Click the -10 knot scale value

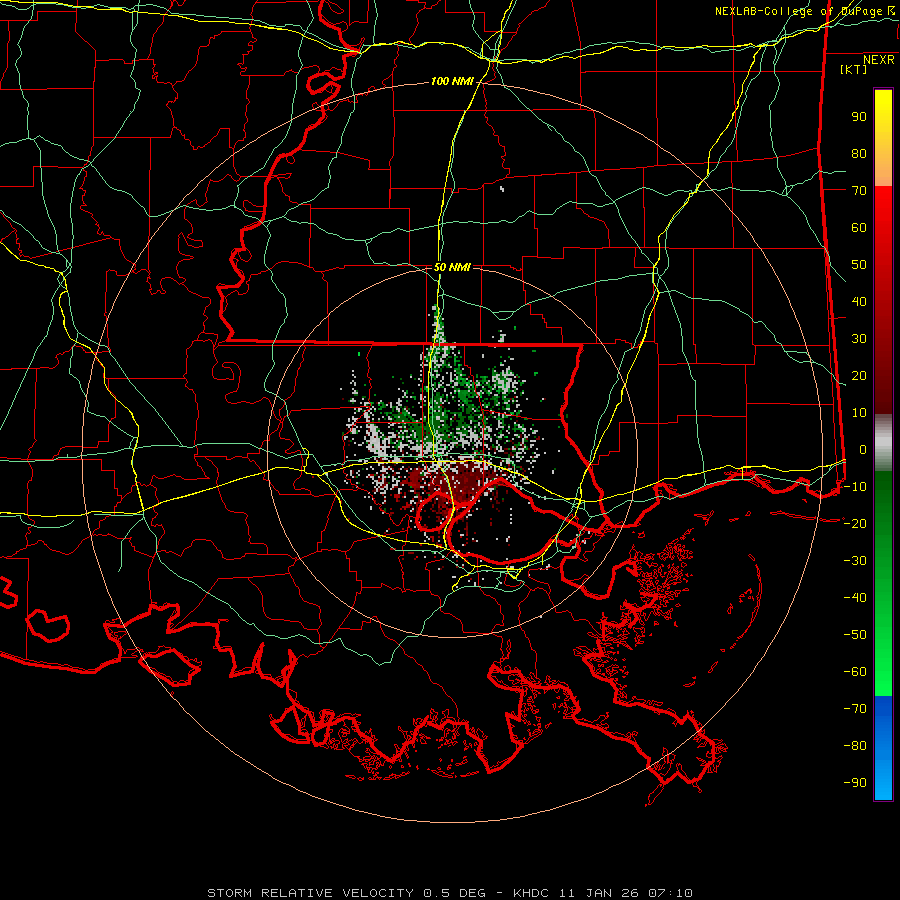855,487
